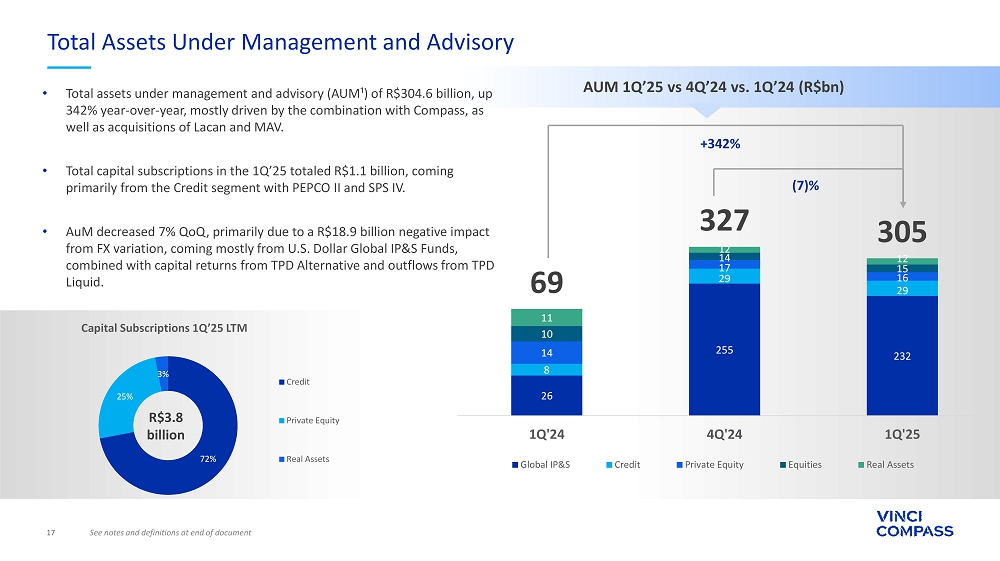Click the 232 Global IP&S segment in 1Q'25 bar
This screenshot has width=1000, height=561.
(x=902, y=355)
